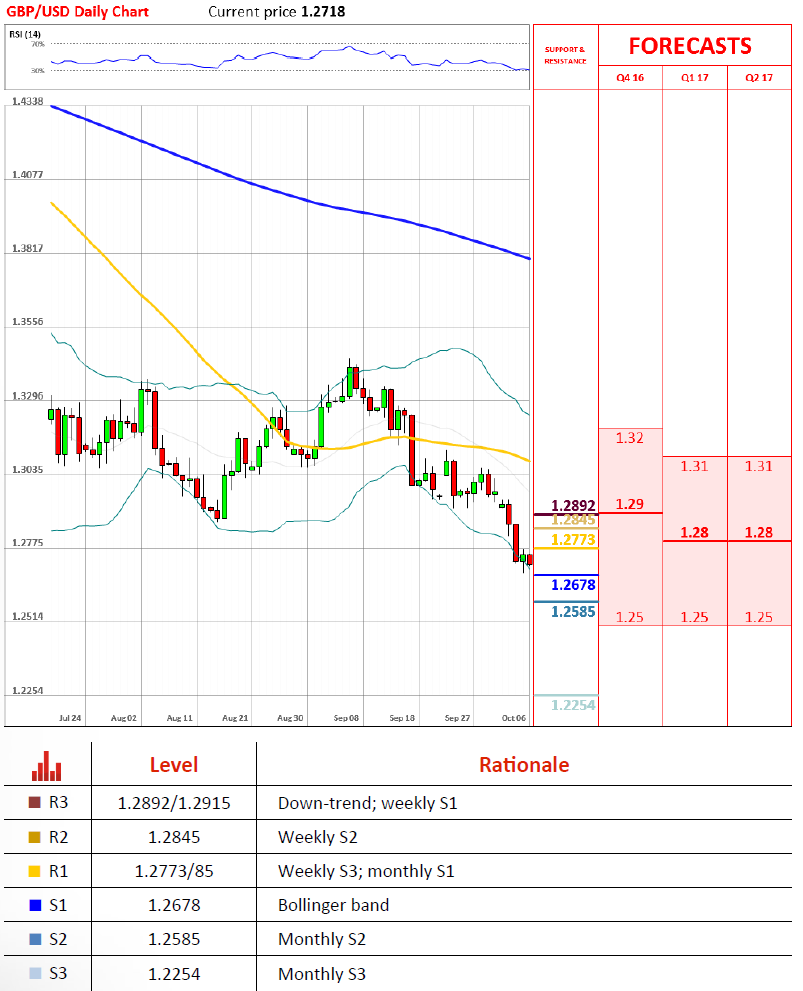Click the 1.2773/85 level cell
Viewport: 803px width, 991px height.
point(174,872)
